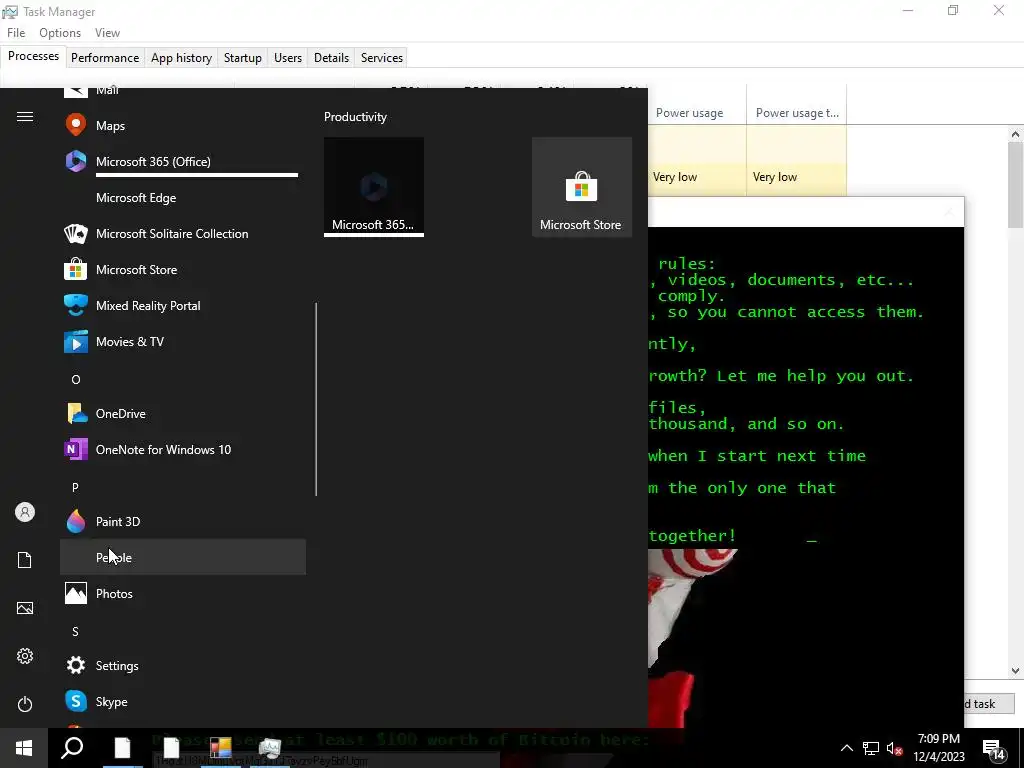1024x768 pixels.
Task: Open Task Manager Options menu
Action: (59, 33)
